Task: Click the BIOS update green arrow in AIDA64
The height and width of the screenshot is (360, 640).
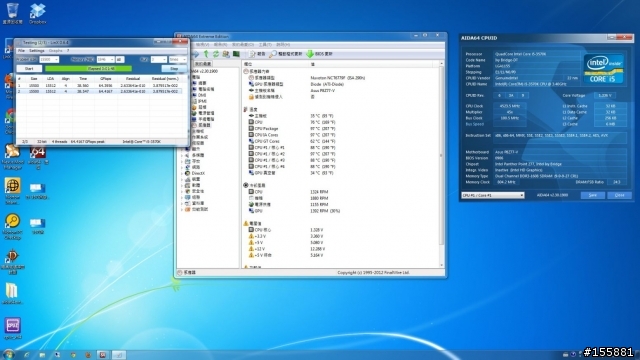Action: 310,54
